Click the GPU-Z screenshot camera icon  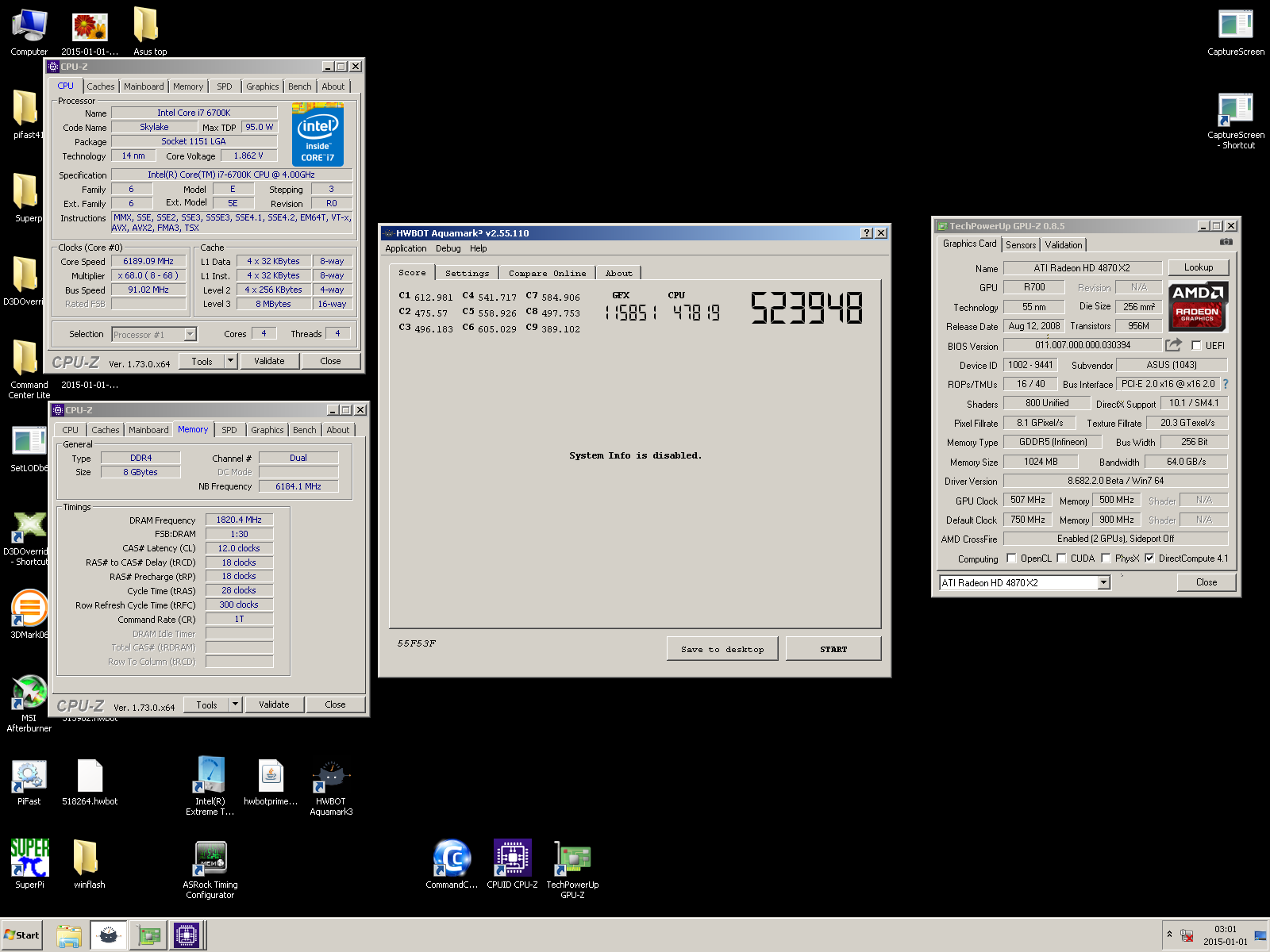[x=1226, y=242]
